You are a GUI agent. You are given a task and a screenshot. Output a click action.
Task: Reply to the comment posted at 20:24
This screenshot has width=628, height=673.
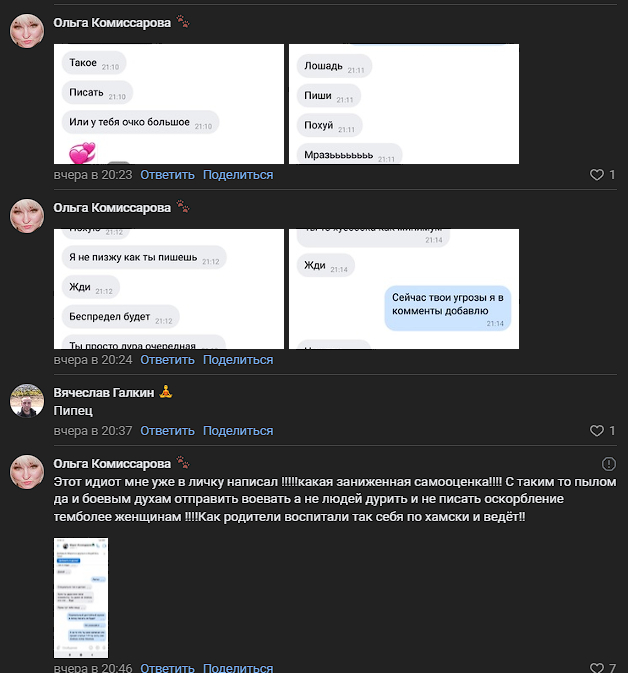click(167, 360)
